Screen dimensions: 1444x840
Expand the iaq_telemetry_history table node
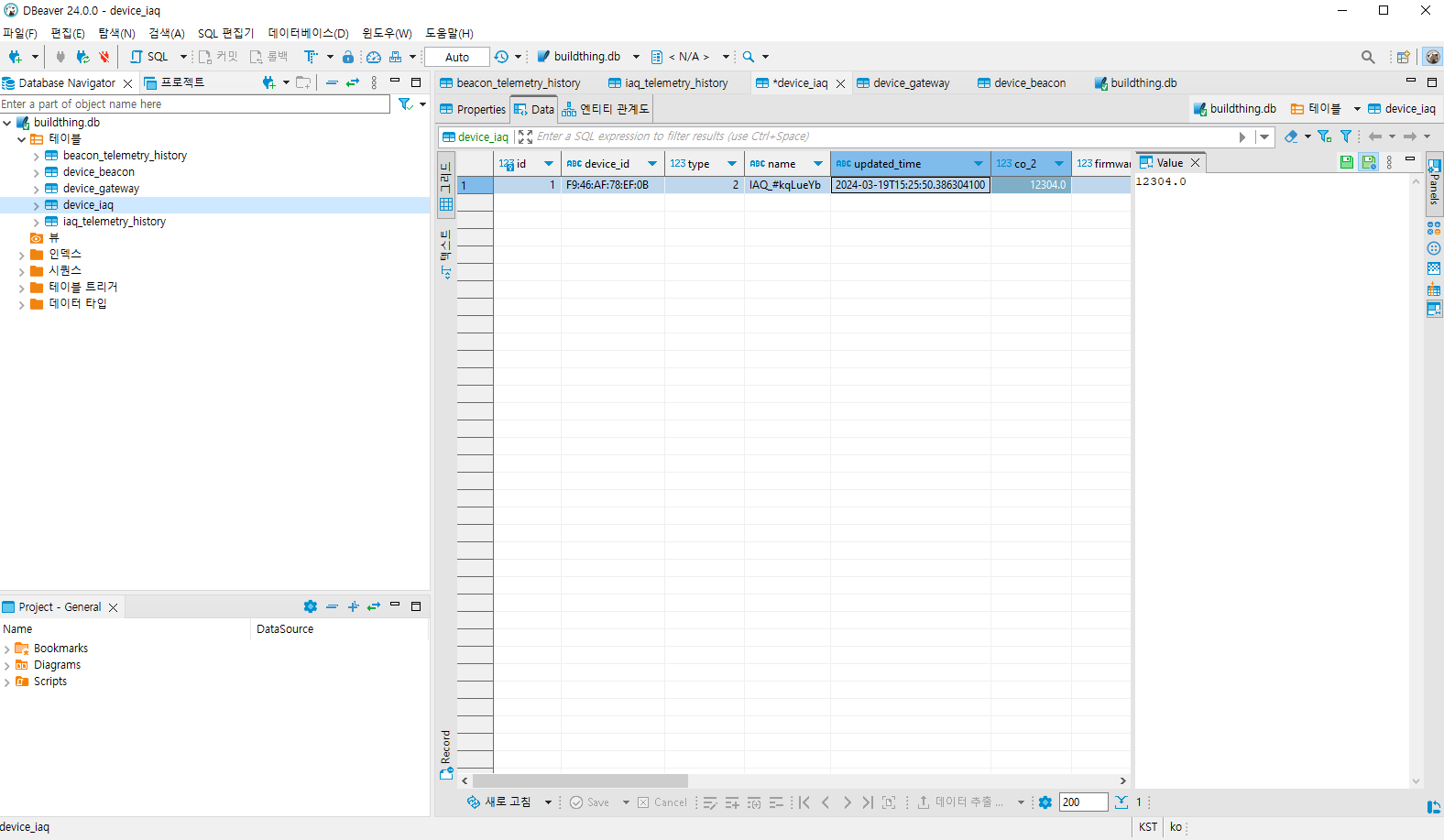tap(36, 222)
